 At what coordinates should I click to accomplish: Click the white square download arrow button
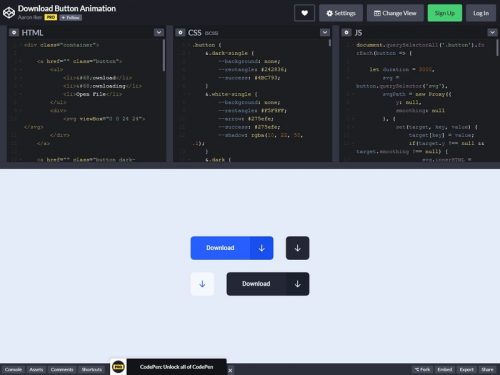(x=202, y=284)
